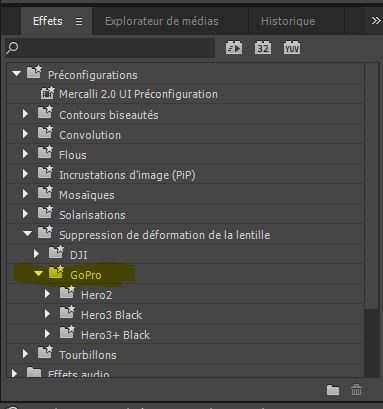
Task: Click the DJI preset folder icon
Action: [56, 253]
